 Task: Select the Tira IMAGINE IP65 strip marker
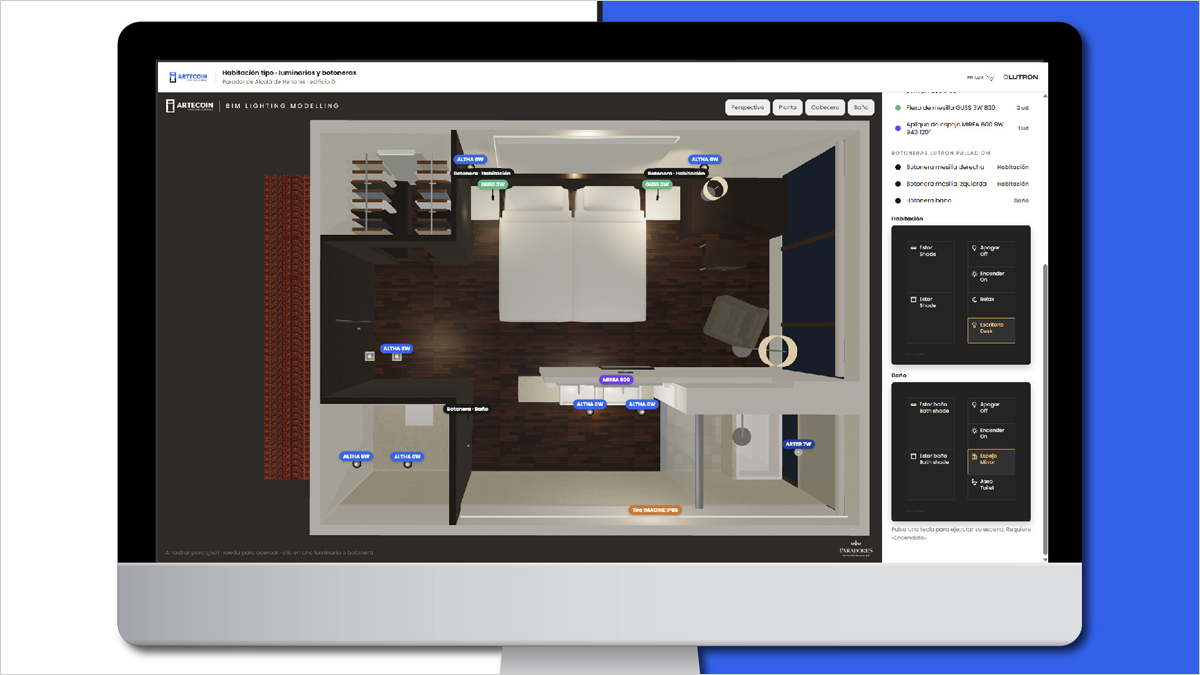654,510
